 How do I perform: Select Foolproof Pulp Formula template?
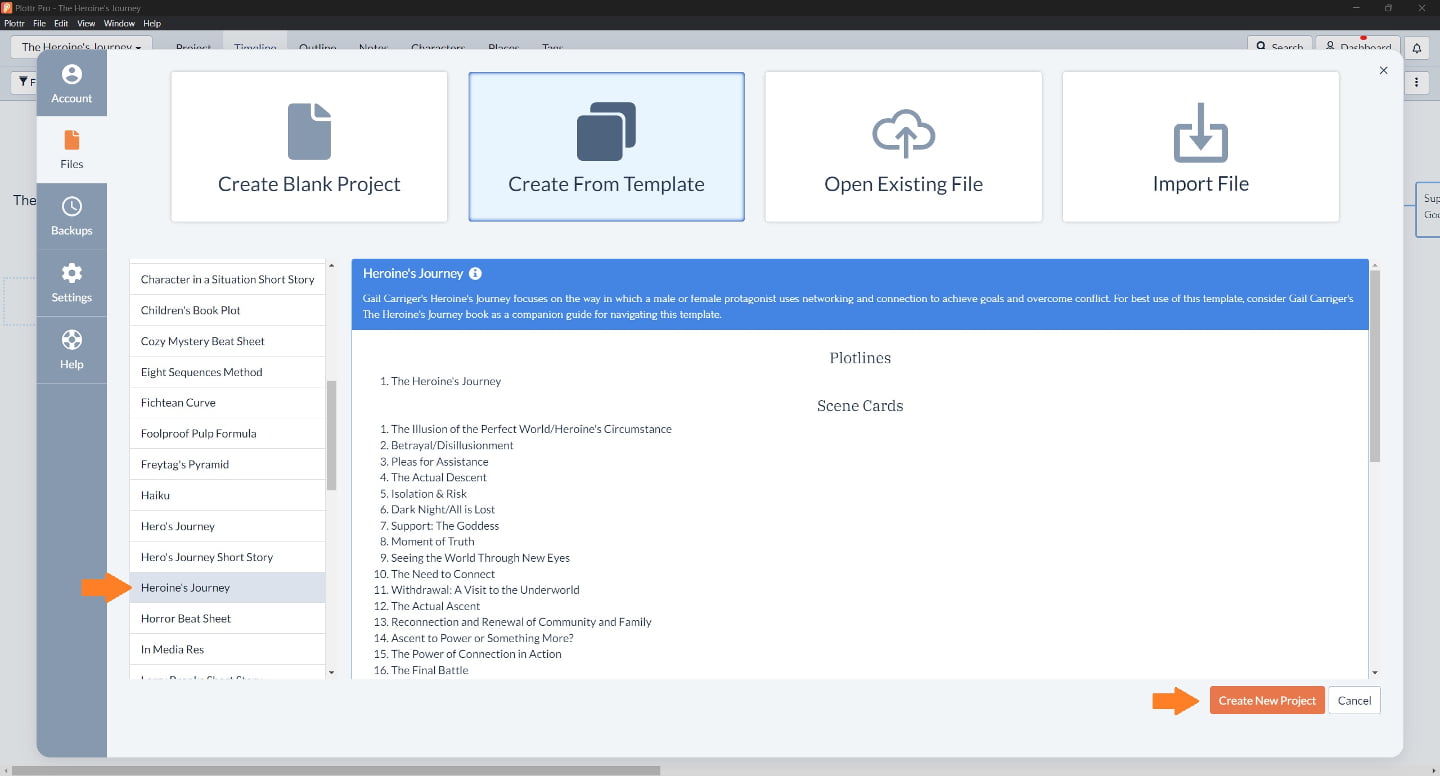pos(228,433)
